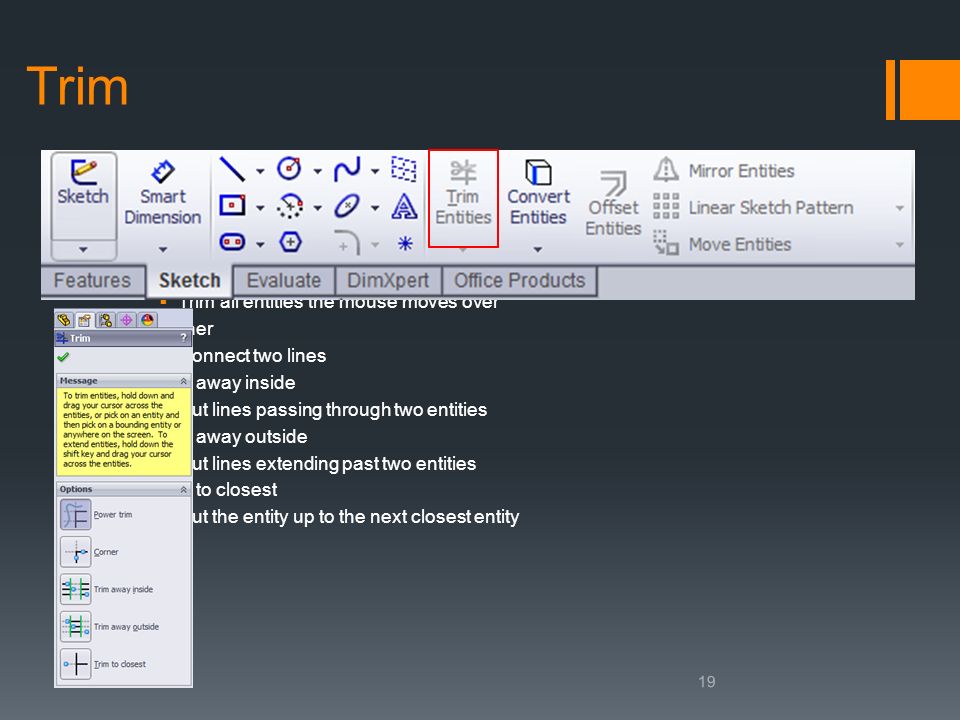Open the Arc tool dropdown arrow
The image size is (960, 720).
[x=317, y=208]
